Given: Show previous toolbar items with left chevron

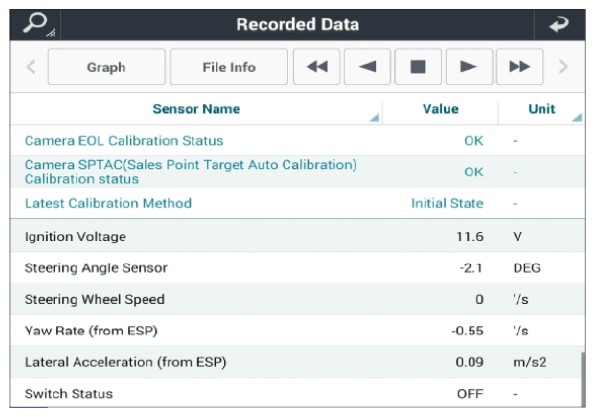Looking at the screenshot, I should pos(31,67).
